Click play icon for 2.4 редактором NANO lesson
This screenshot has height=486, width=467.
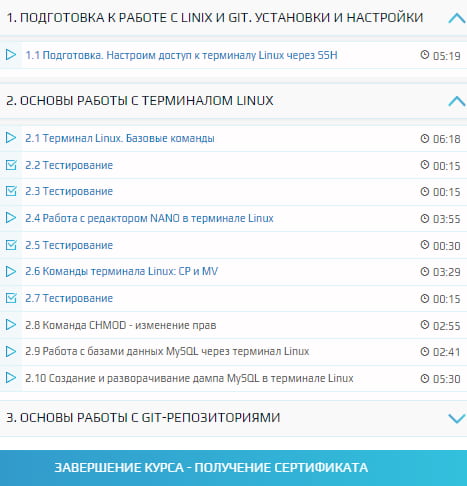coord(11,218)
